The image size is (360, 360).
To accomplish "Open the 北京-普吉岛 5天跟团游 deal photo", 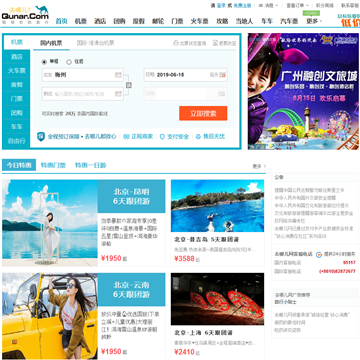I will pos(217,206).
